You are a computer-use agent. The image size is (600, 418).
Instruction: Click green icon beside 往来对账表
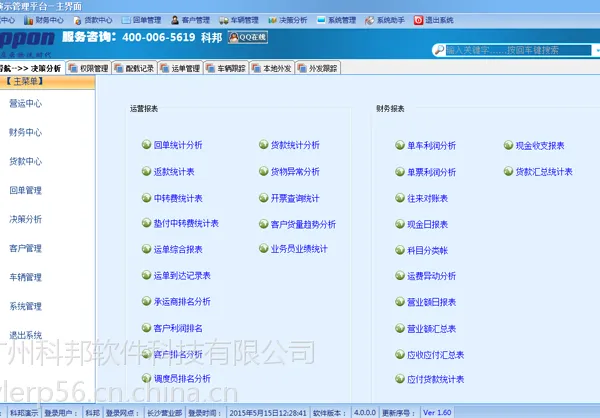click(x=400, y=198)
